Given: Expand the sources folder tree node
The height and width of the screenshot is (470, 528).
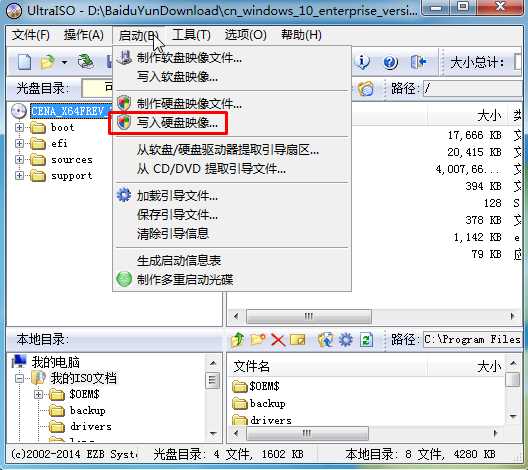Looking at the screenshot, I should pyautogui.click(x=20, y=159).
